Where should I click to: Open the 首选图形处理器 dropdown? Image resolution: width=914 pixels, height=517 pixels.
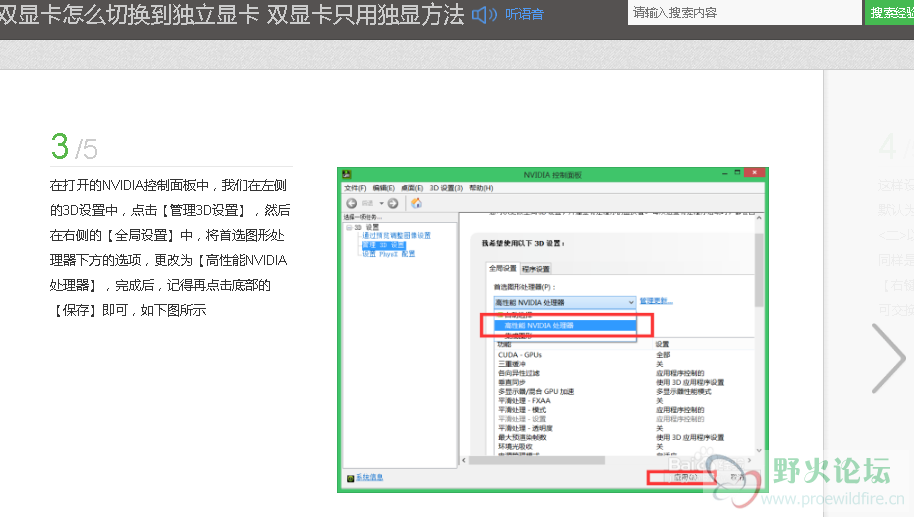(564, 302)
